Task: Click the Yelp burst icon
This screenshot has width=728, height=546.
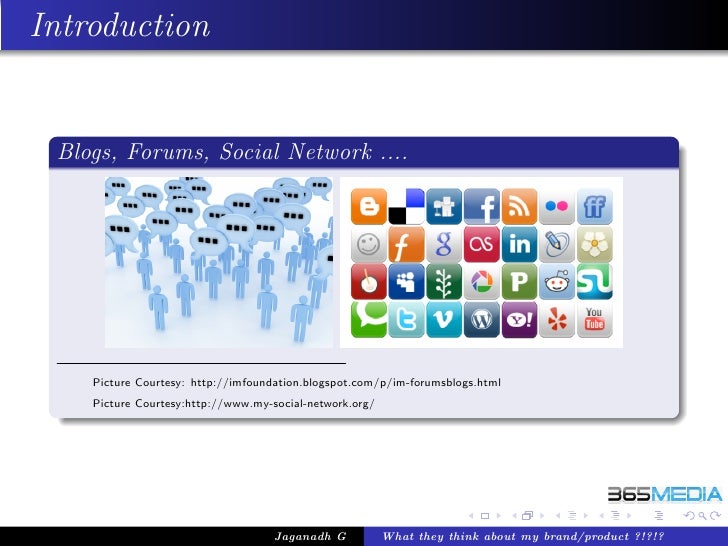Action: [x=557, y=319]
